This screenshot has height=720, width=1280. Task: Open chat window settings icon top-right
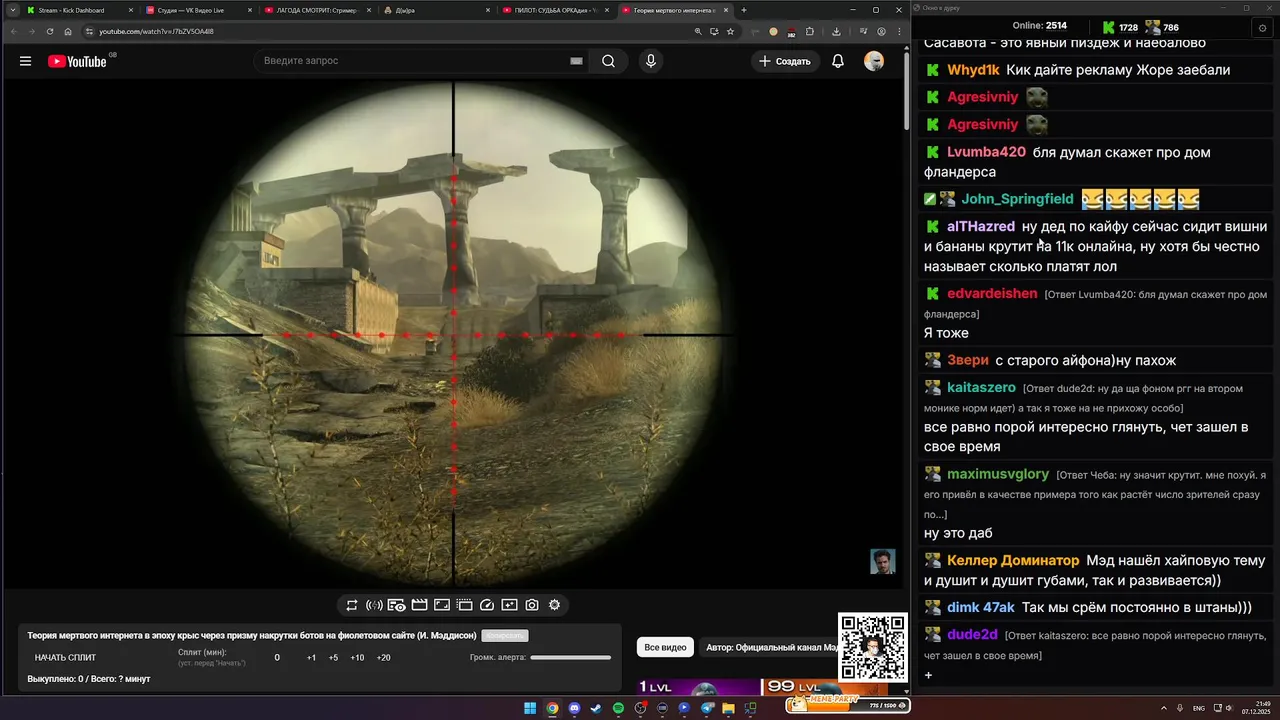pos(1262,28)
